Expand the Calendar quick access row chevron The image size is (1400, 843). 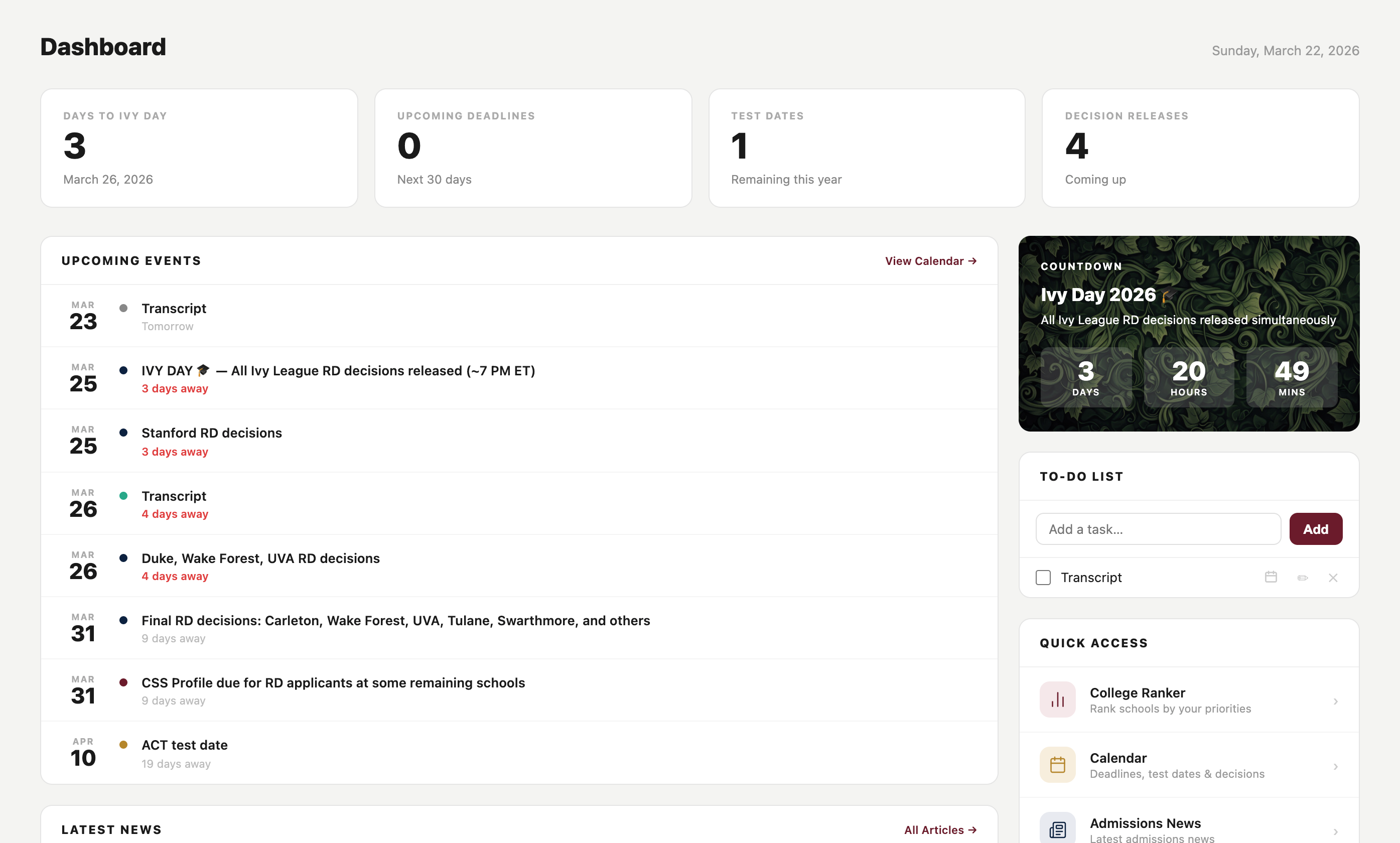pos(1335,766)
